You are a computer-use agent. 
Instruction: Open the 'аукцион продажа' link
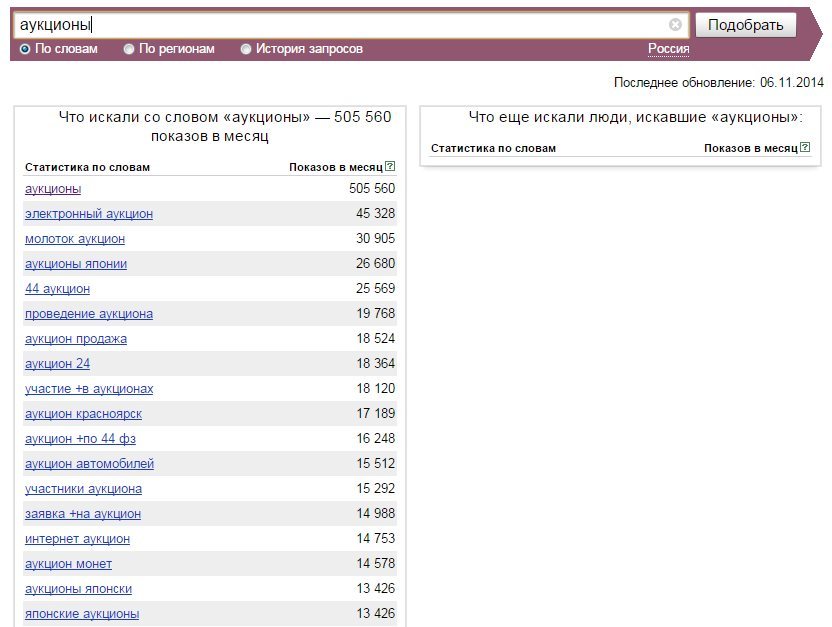[x=76, y=338]
